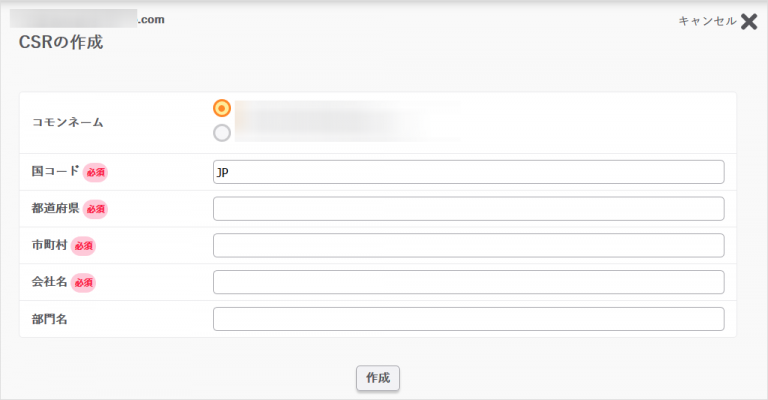Select the first コモンネーム radio option
Screen dimensions: 768x400
coord(222,108)
